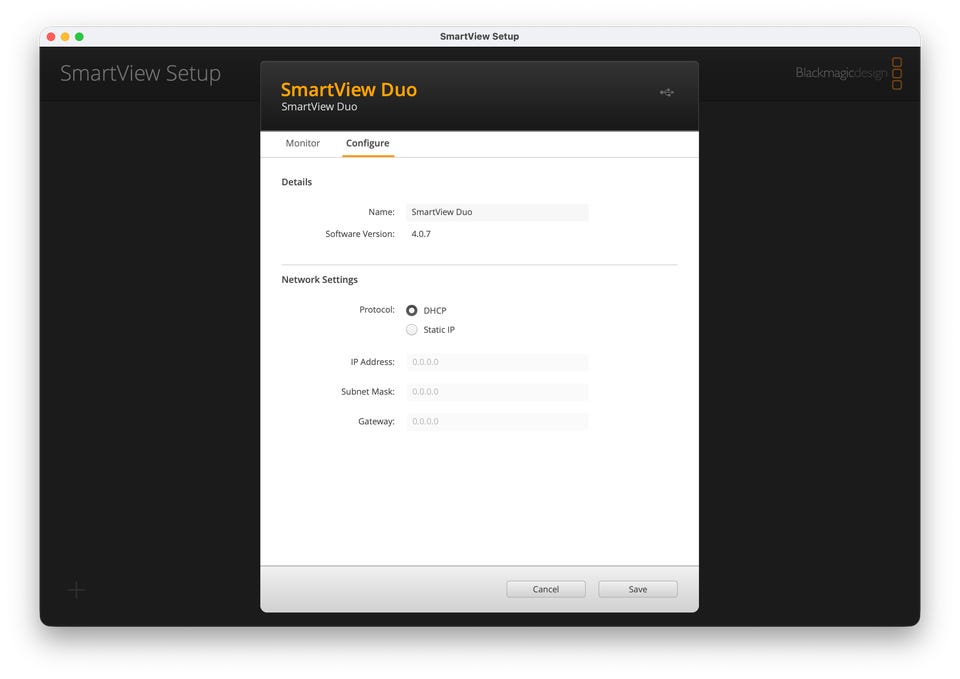Click the Subnet Mask field
This screenshot has width=960, height=679.
[x=497, y=392]
